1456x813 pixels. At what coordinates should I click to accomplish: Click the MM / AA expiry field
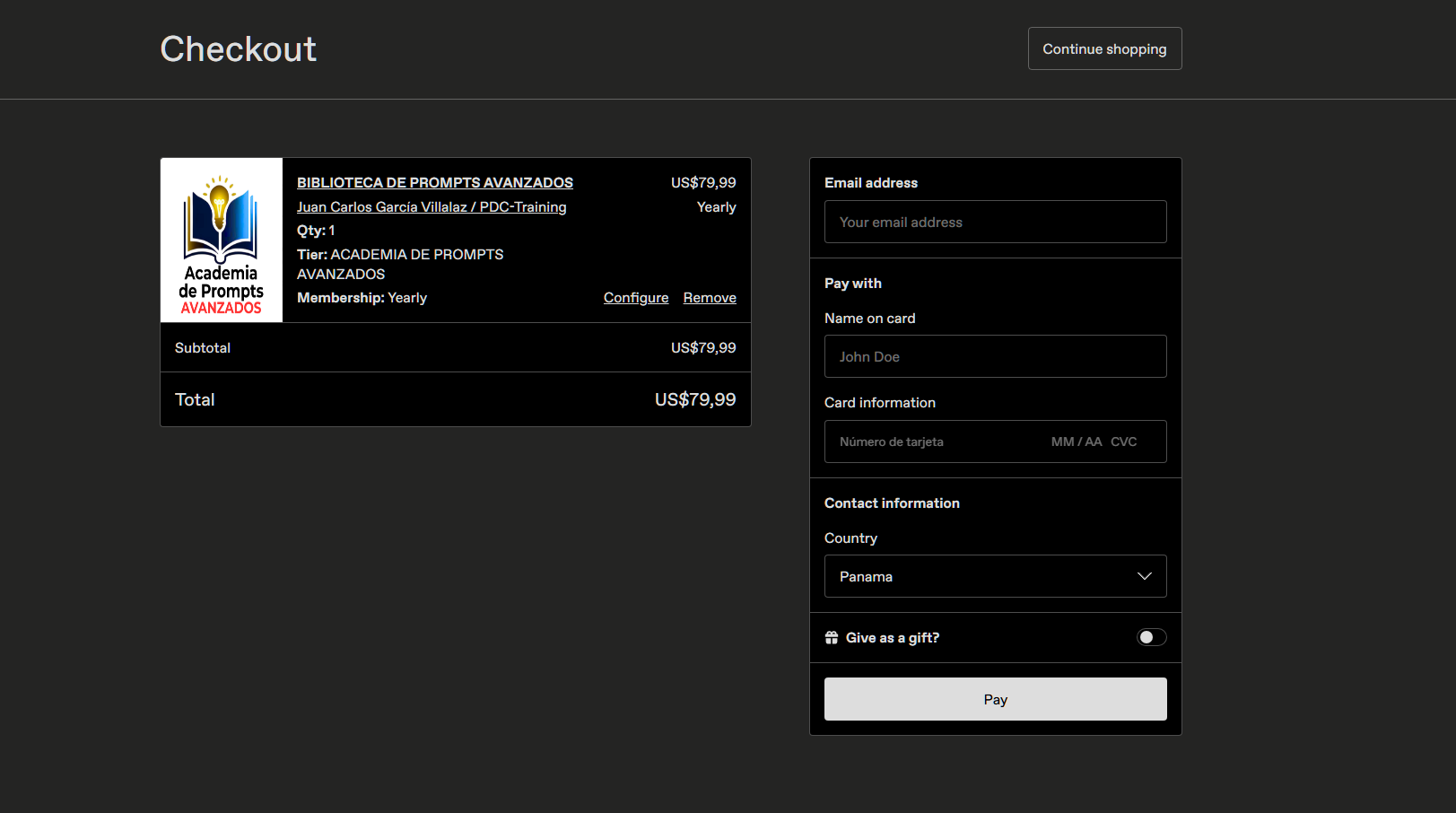pyautogui.click(x=1076, y=441)
